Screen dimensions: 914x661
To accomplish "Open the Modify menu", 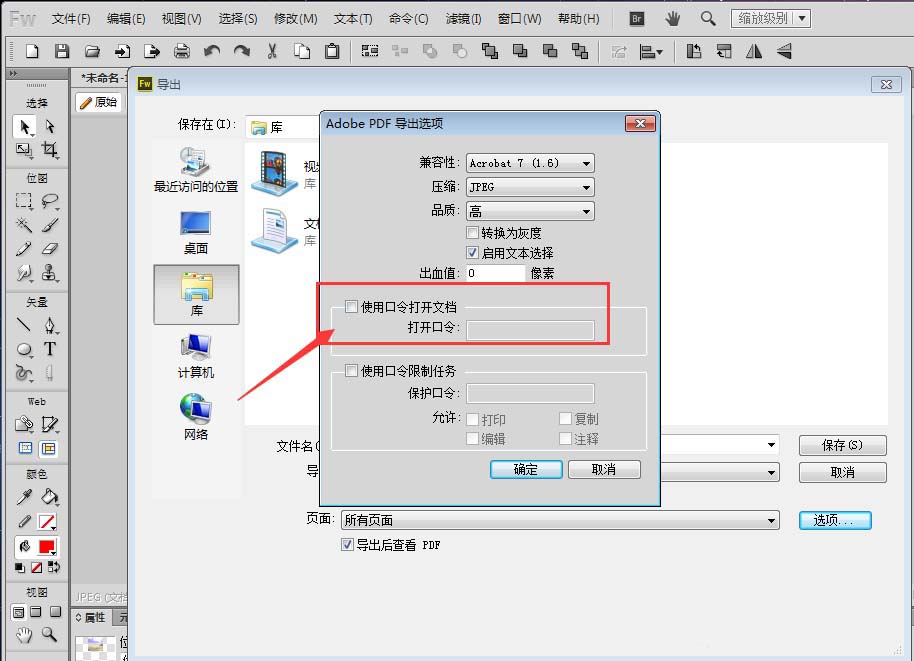I will [x=296, y=19].
